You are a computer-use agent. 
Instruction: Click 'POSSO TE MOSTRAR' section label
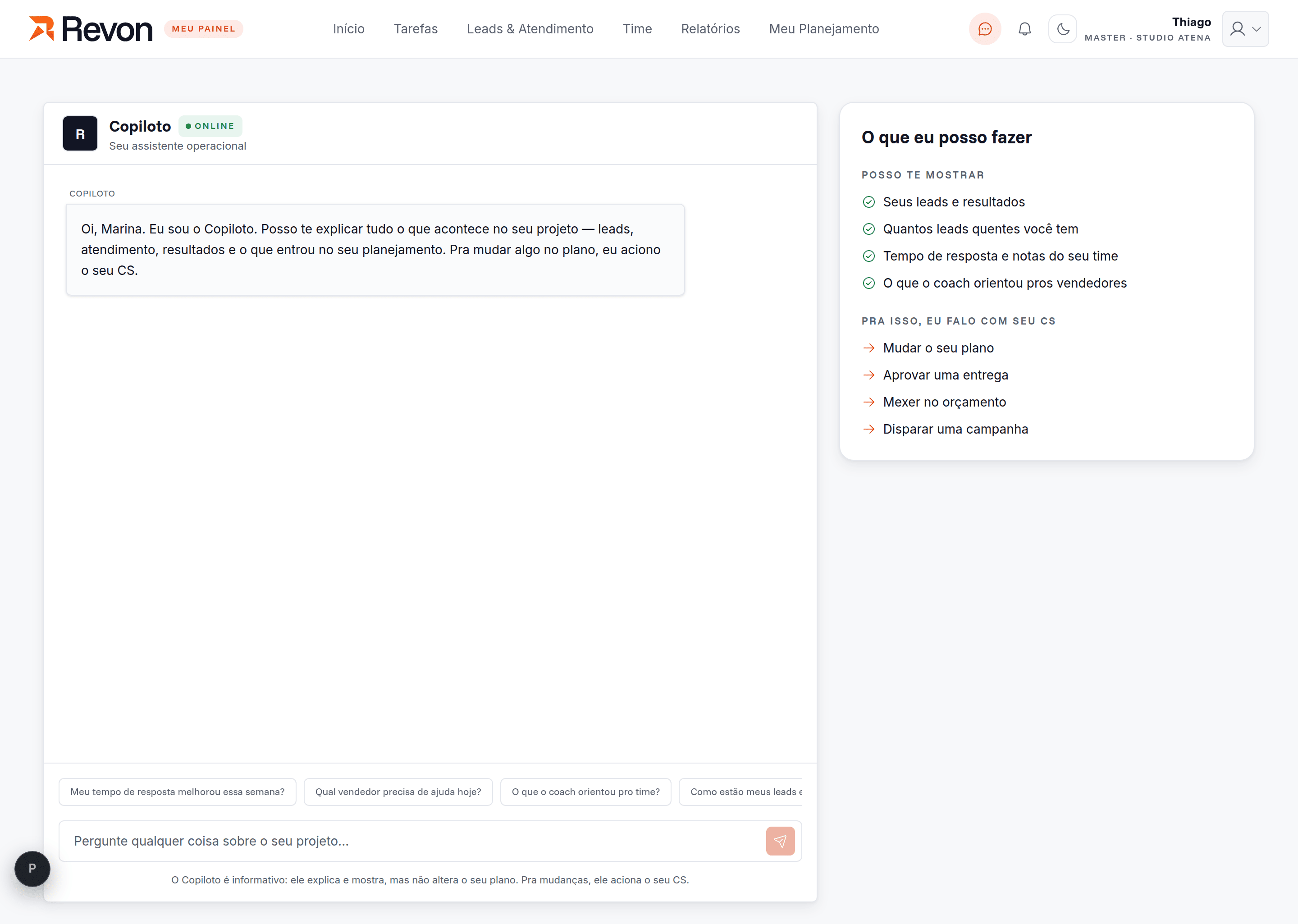[x=923, y=175]
